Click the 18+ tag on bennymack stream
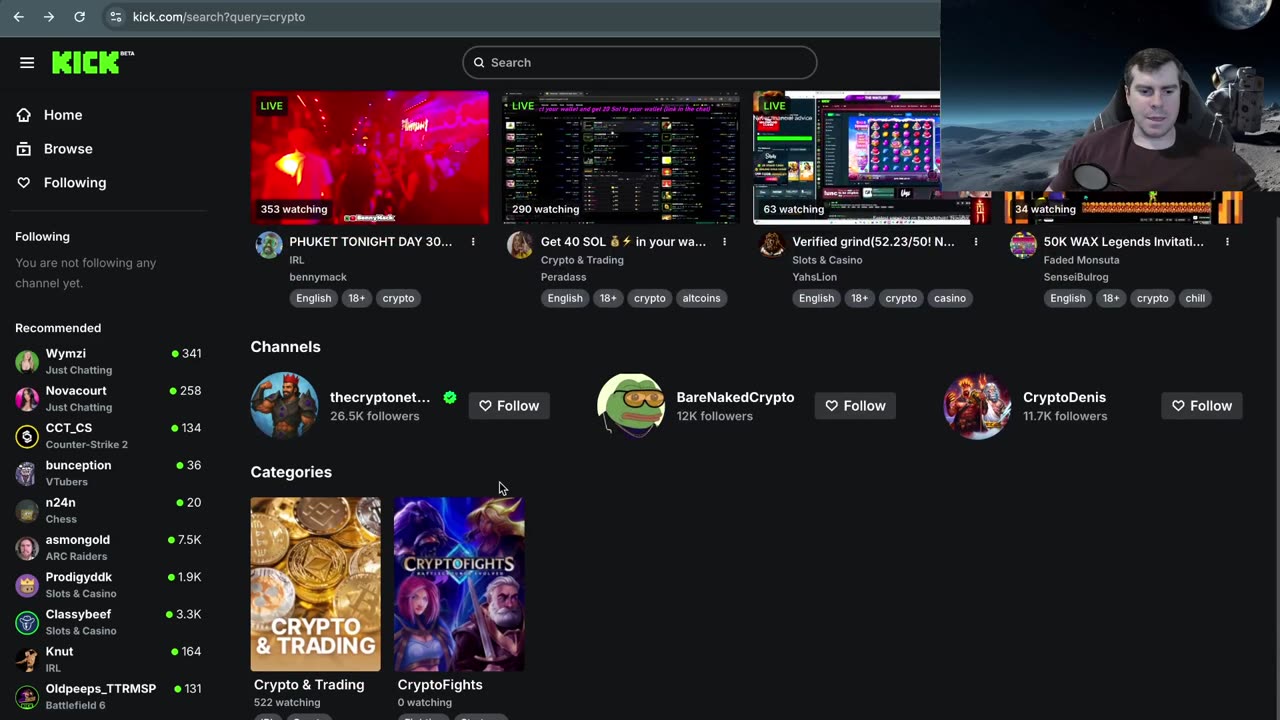The image size is (1280, 720). click(357, 298)
